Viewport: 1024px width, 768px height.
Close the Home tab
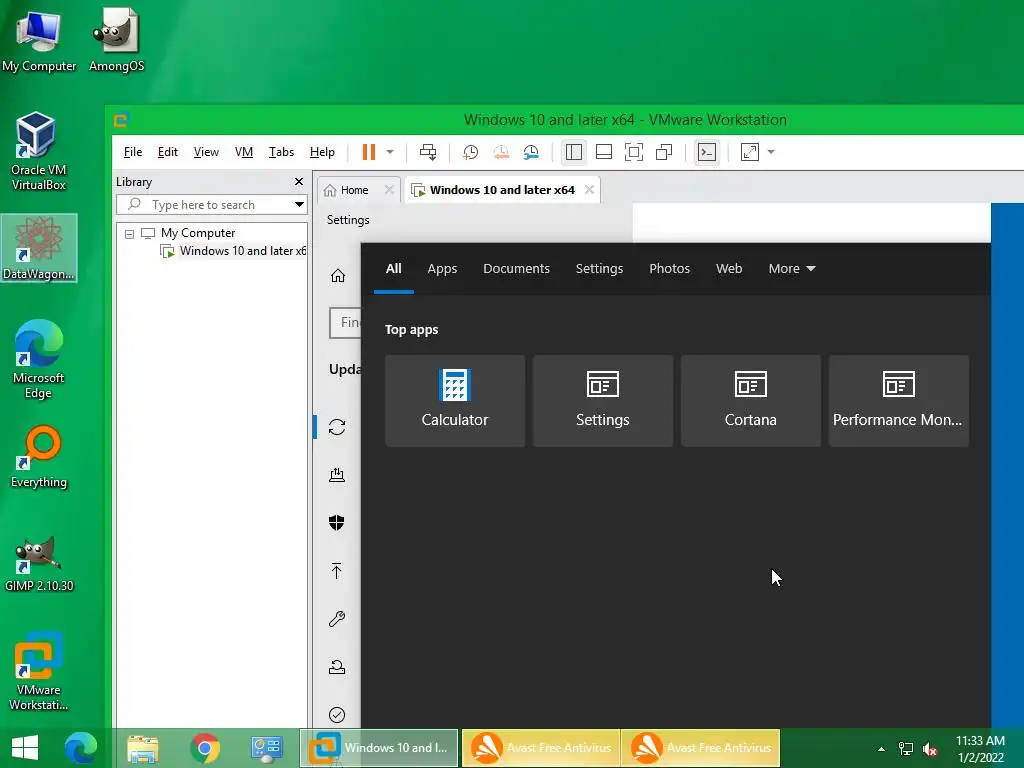click(389, 189)
